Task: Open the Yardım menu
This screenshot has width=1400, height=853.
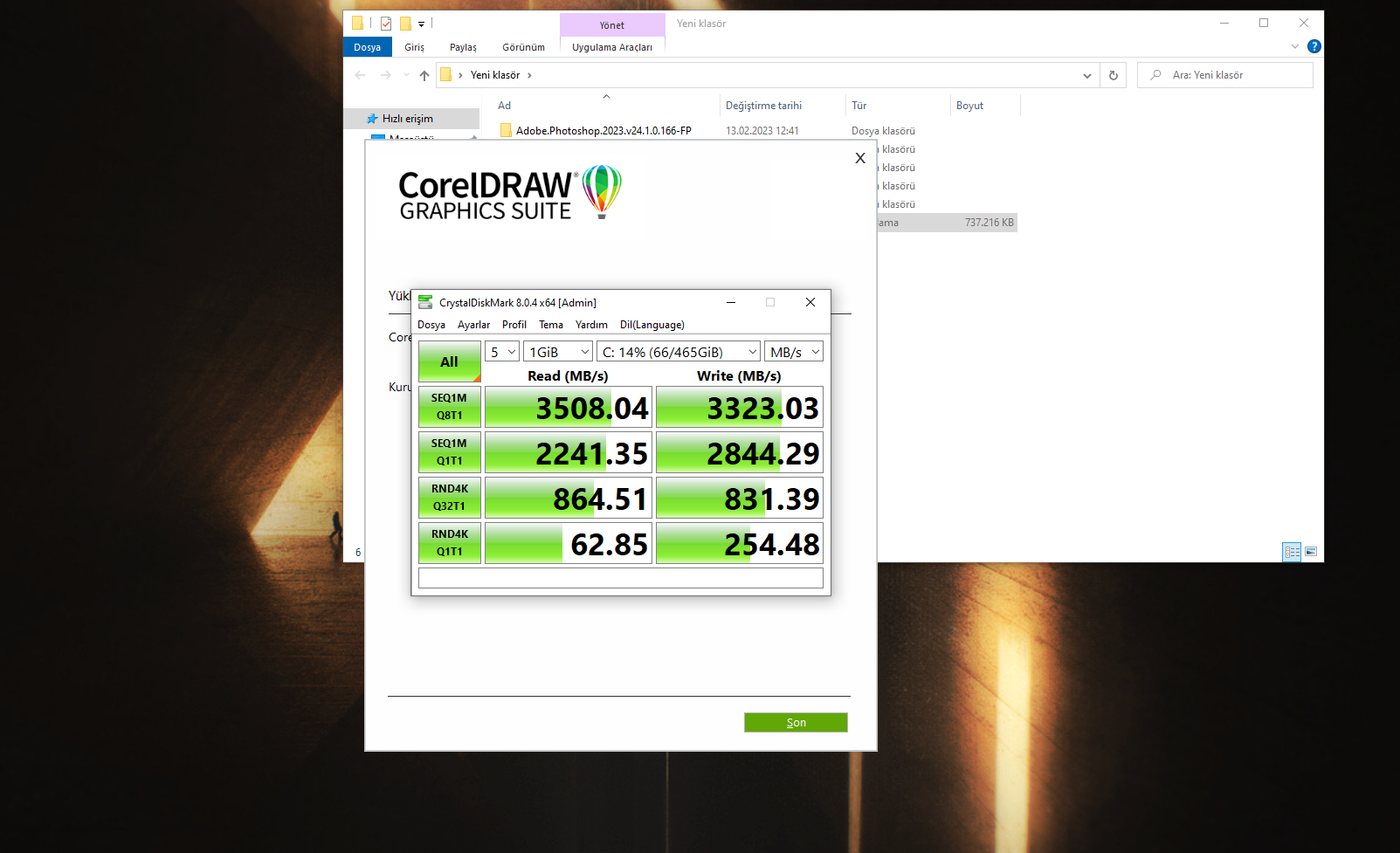Action: [591, 325]
